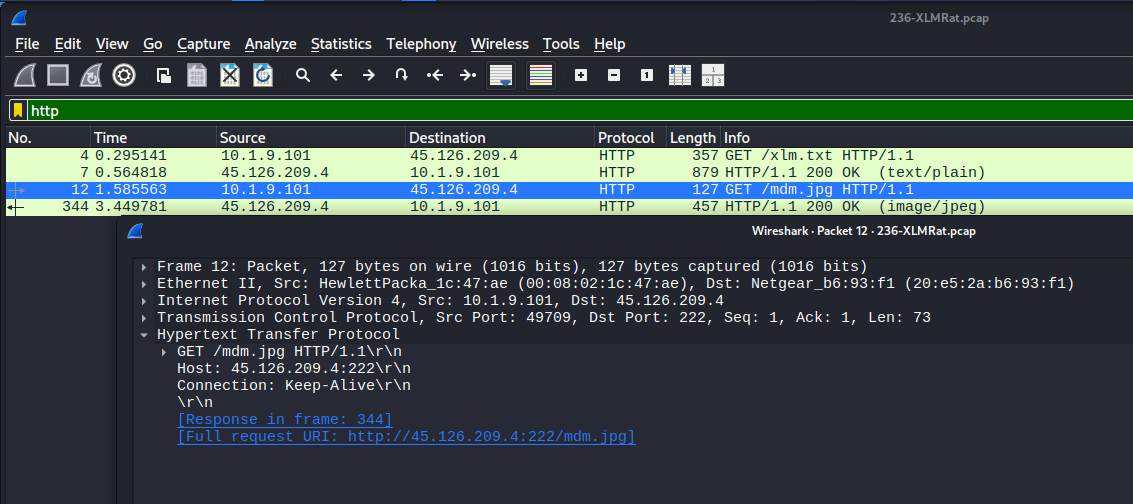Open the Analyze menu
Image resolution: width=1133 pixels, height=504 pixels.
(270, 44)
